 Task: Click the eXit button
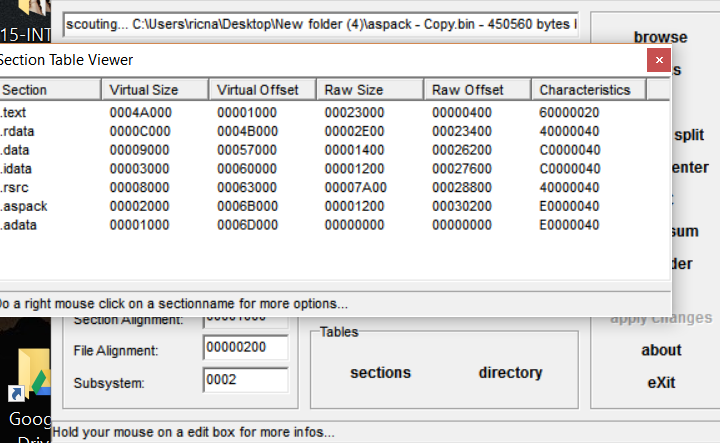click(661, 383)
